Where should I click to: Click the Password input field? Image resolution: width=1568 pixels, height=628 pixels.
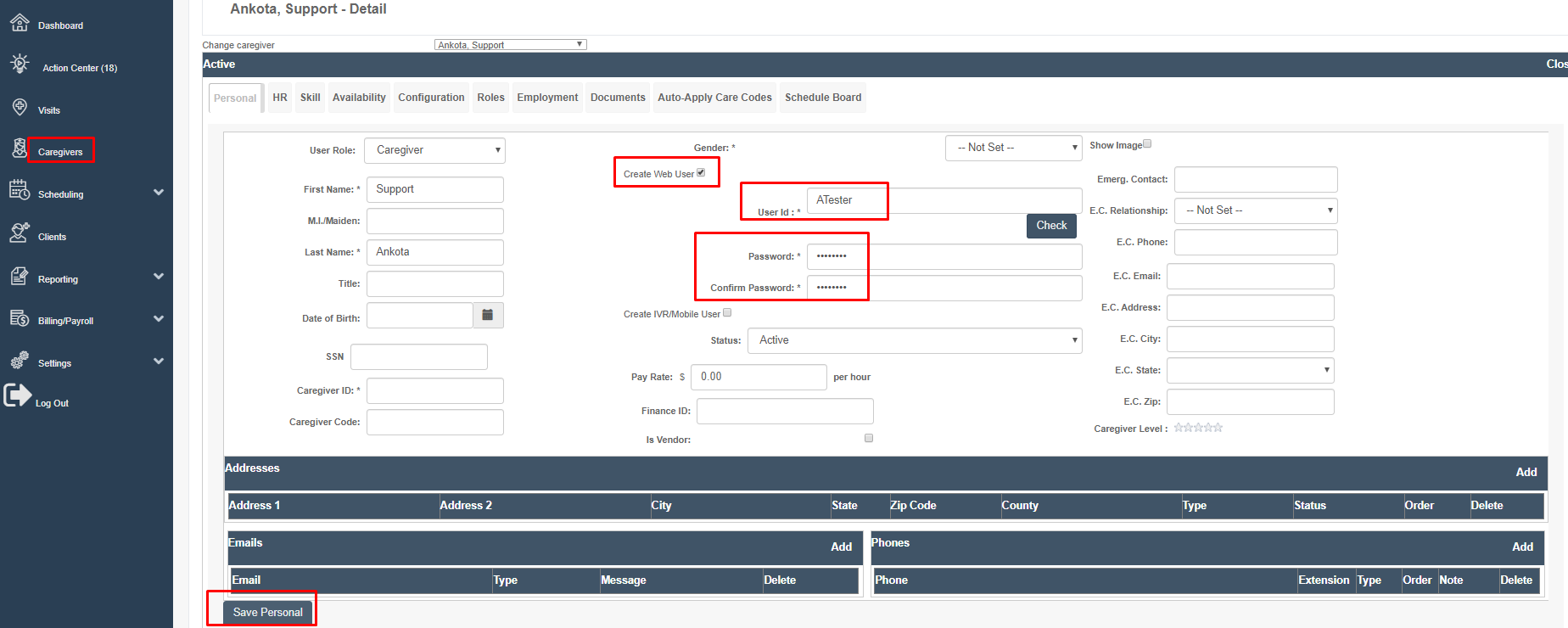(944, 256)
